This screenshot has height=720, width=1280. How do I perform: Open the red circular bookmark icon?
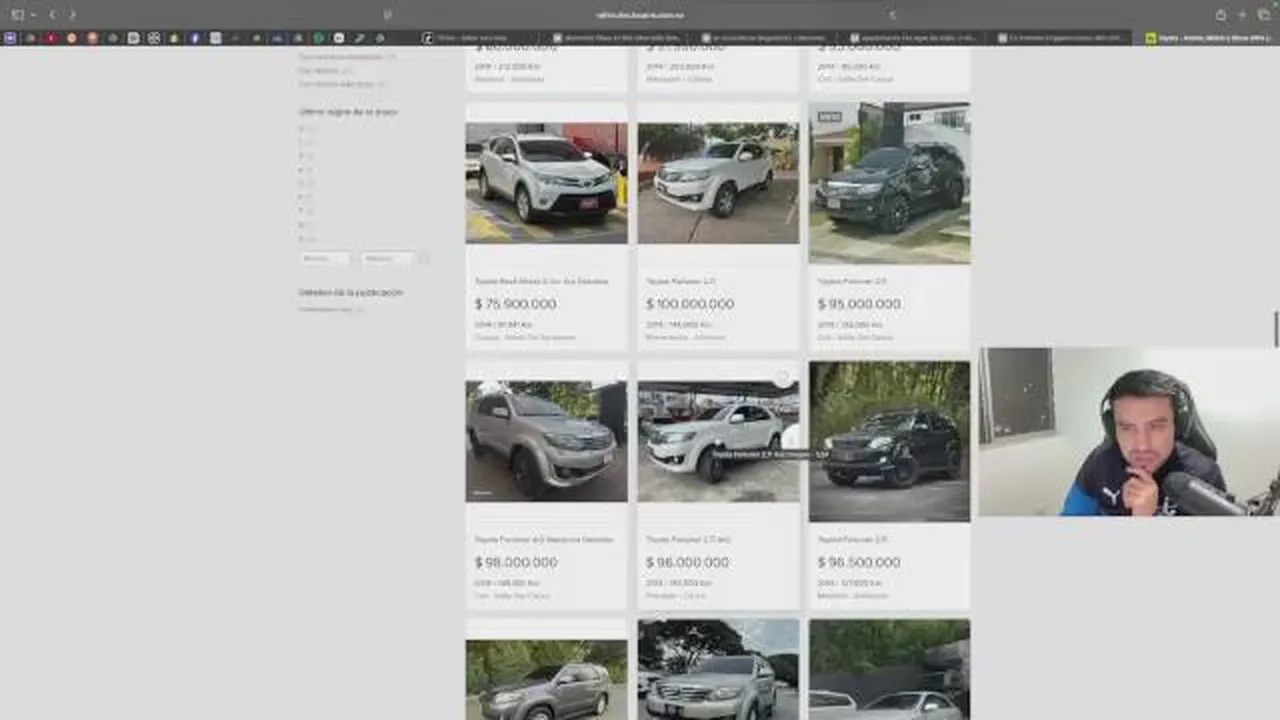[x=51, y=38]
